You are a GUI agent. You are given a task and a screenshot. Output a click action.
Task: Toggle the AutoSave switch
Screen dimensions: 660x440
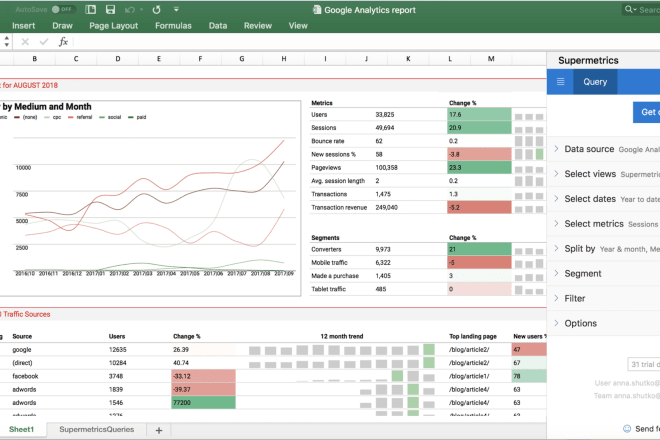pos(64,9)
